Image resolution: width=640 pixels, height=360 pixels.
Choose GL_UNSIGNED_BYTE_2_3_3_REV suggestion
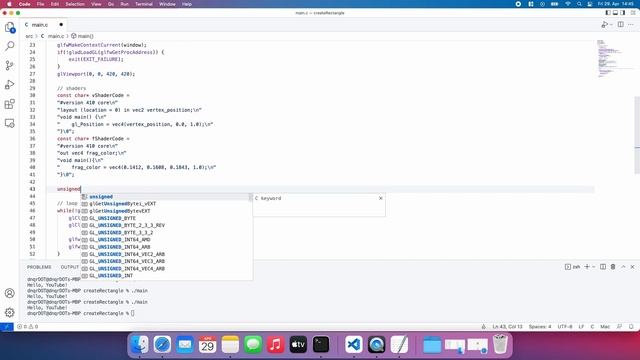click(x=166, y=225)
